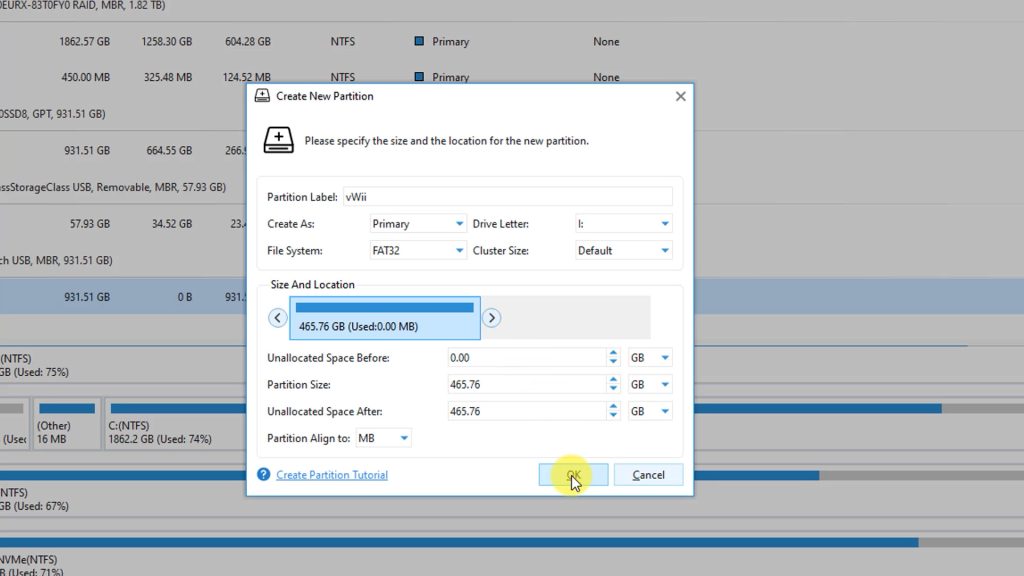Increase Partition Size using the up stepper arrow

coord(613,380)
